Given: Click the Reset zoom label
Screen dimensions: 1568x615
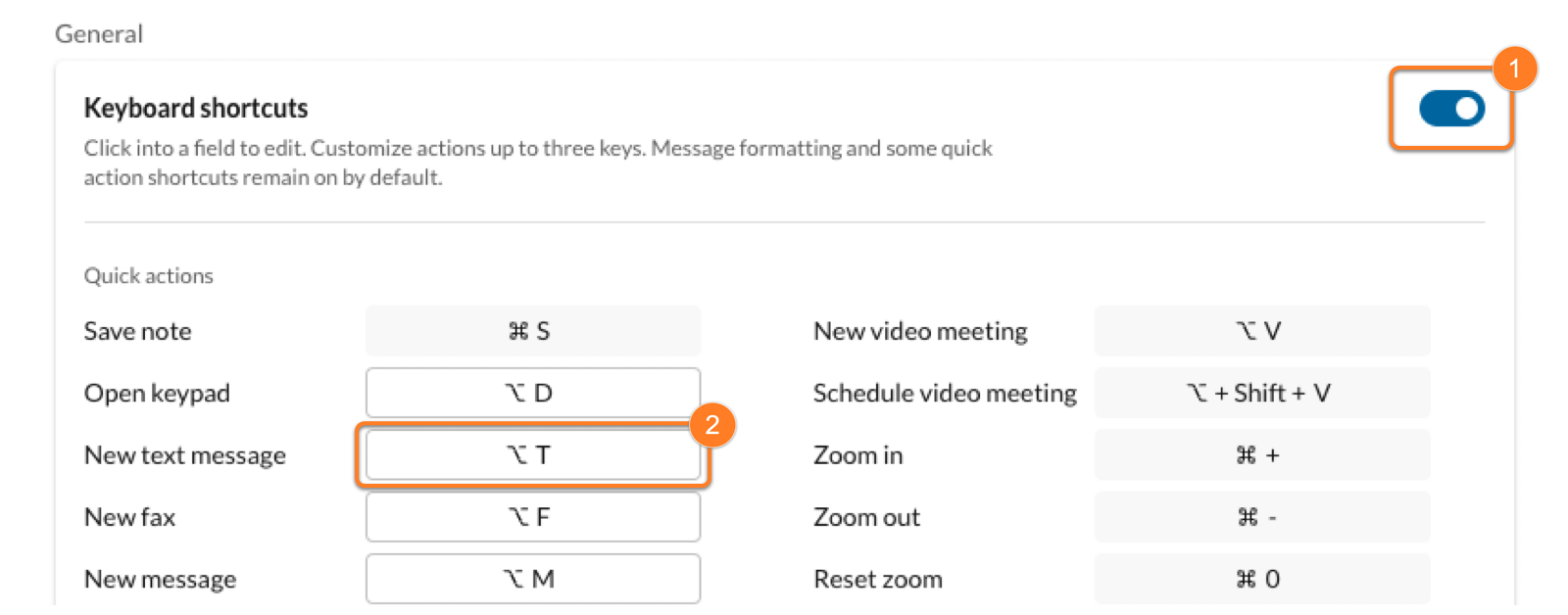Looking at the screenshot, I should 878,579.
